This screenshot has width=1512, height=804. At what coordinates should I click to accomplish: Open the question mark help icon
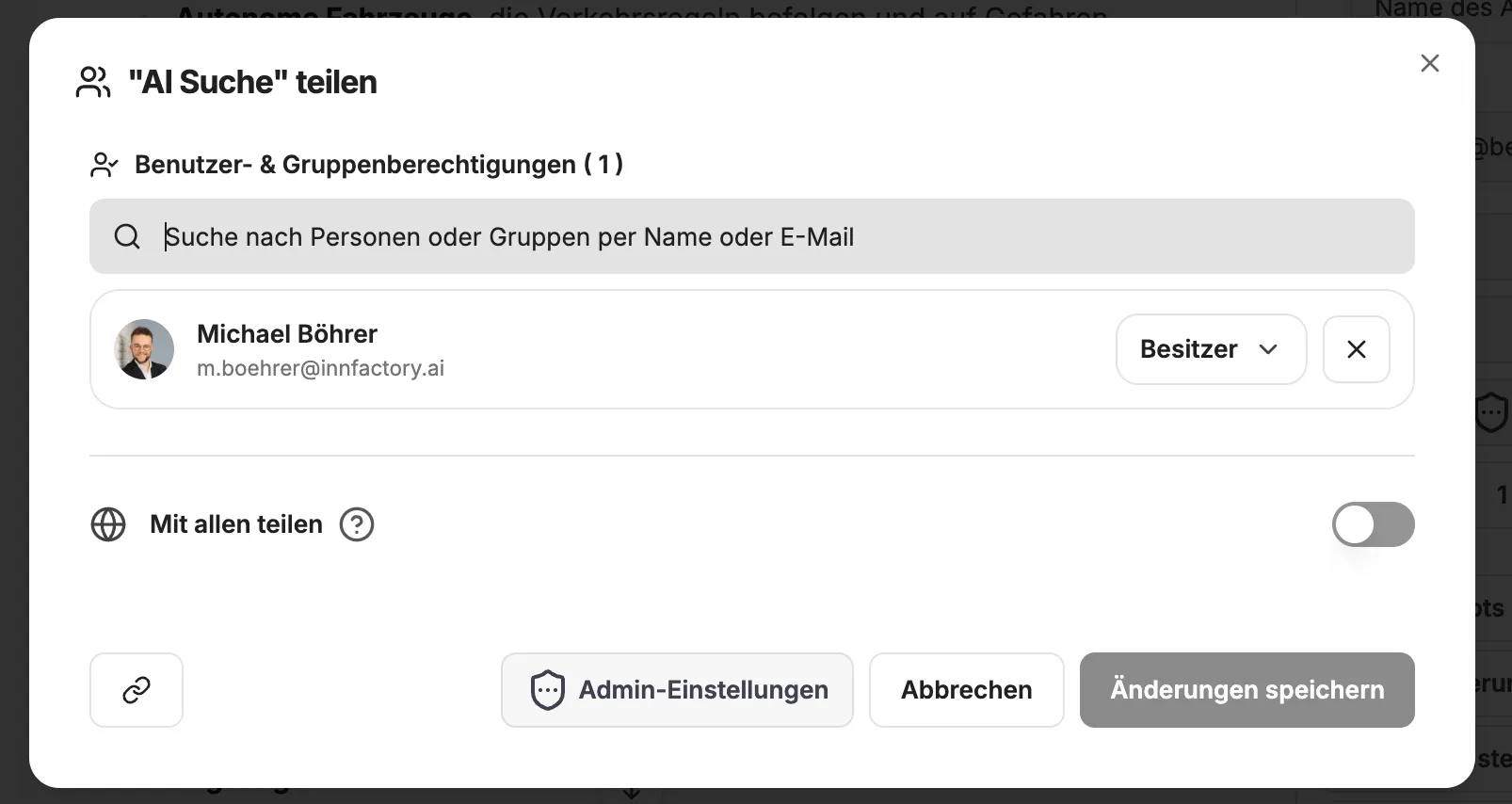click(x=357, y=524)
